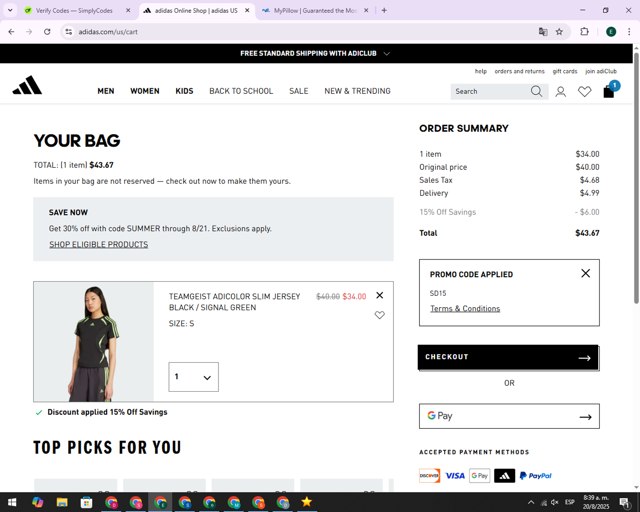
Task: Open File Explorer from taskbar
Action: 62,502
